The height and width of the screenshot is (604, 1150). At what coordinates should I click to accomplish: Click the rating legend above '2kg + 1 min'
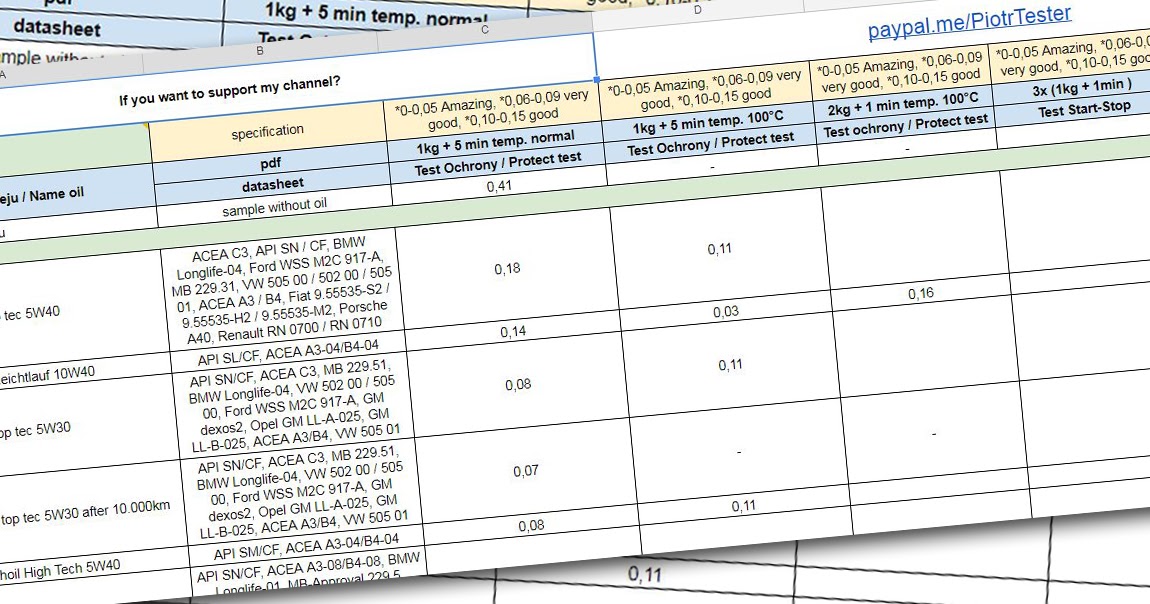pyautogui.click(x=900, y=73)
